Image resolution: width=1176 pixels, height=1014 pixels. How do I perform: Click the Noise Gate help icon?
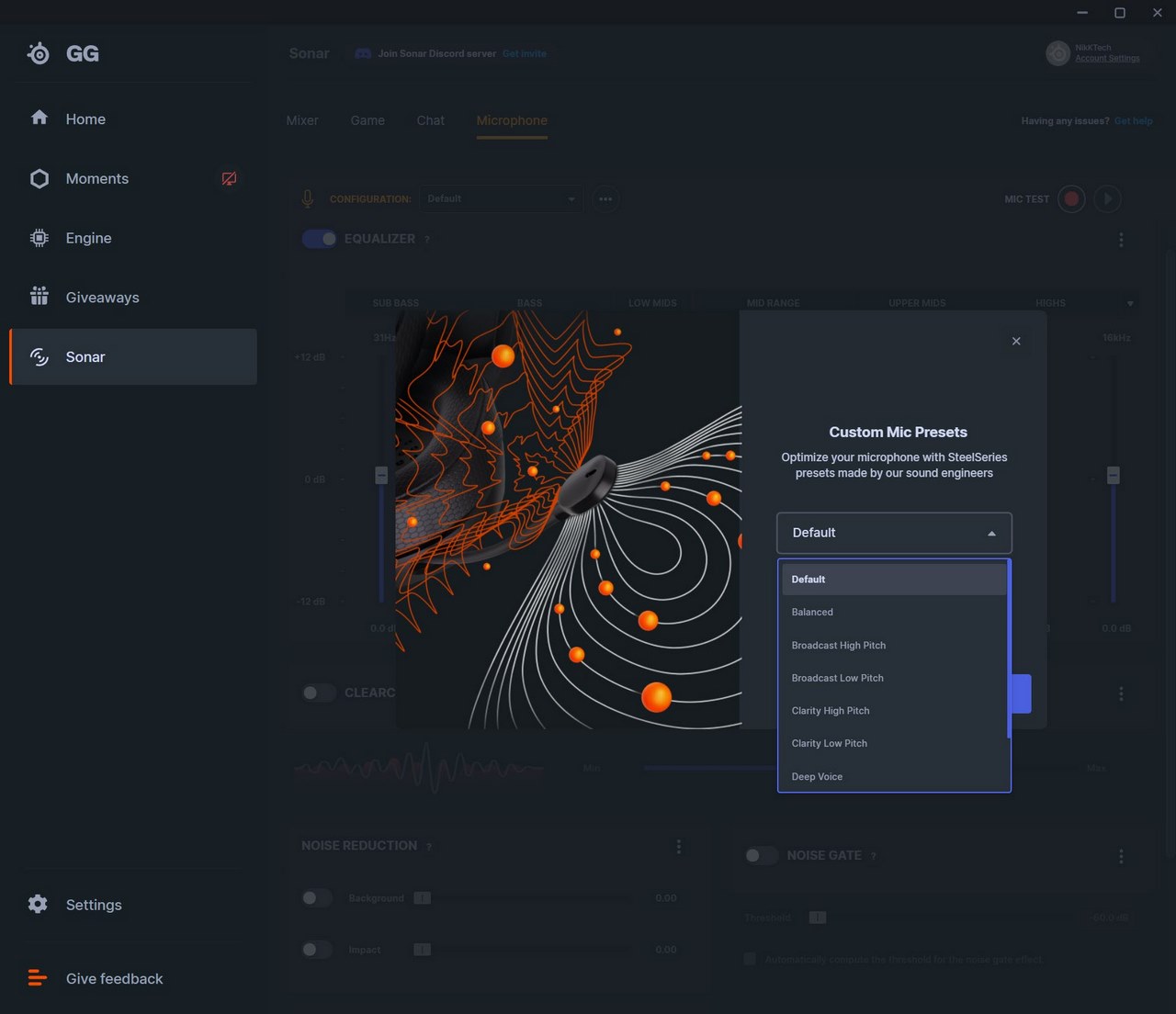(x=873, y=856)
